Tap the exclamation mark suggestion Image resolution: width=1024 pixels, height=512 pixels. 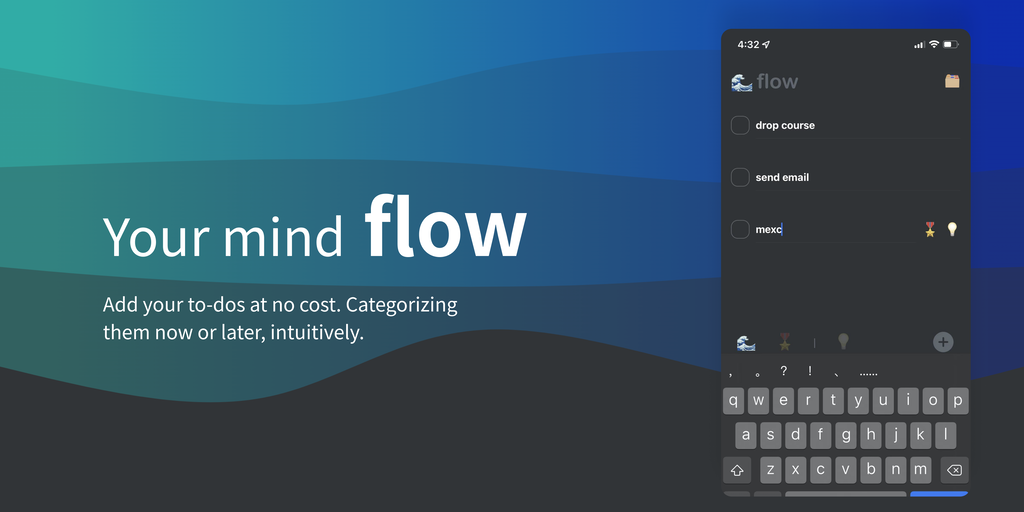(x=810, y=371)
